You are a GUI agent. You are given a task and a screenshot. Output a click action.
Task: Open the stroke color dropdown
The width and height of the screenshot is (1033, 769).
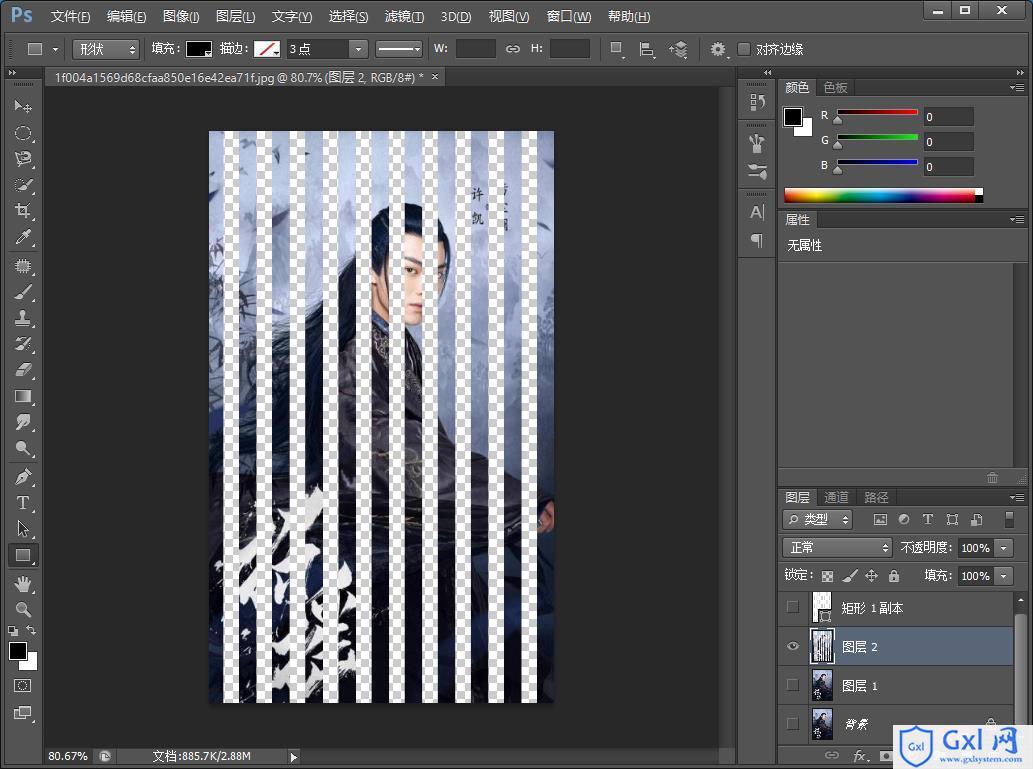(x=267, y=49)
